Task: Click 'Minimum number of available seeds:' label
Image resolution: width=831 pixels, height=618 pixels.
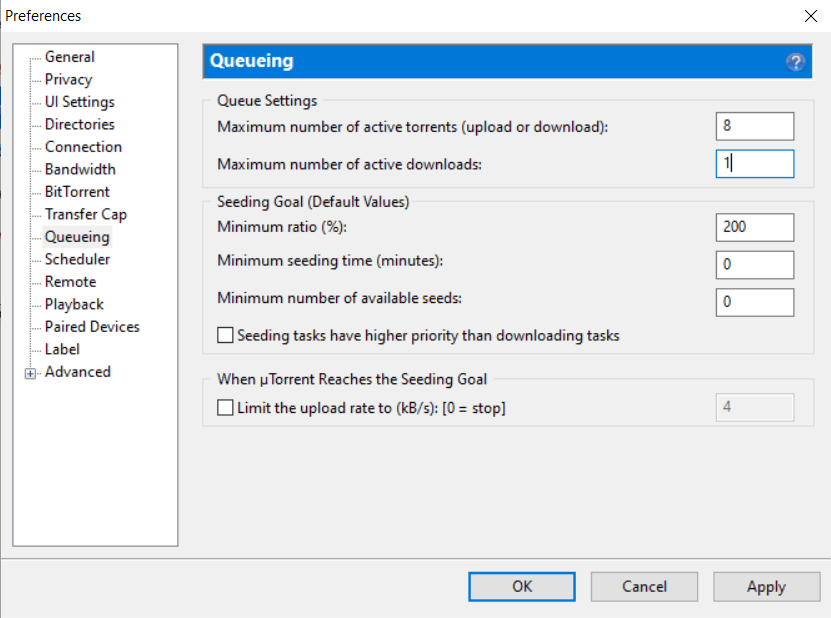Action: pos(340,298)
